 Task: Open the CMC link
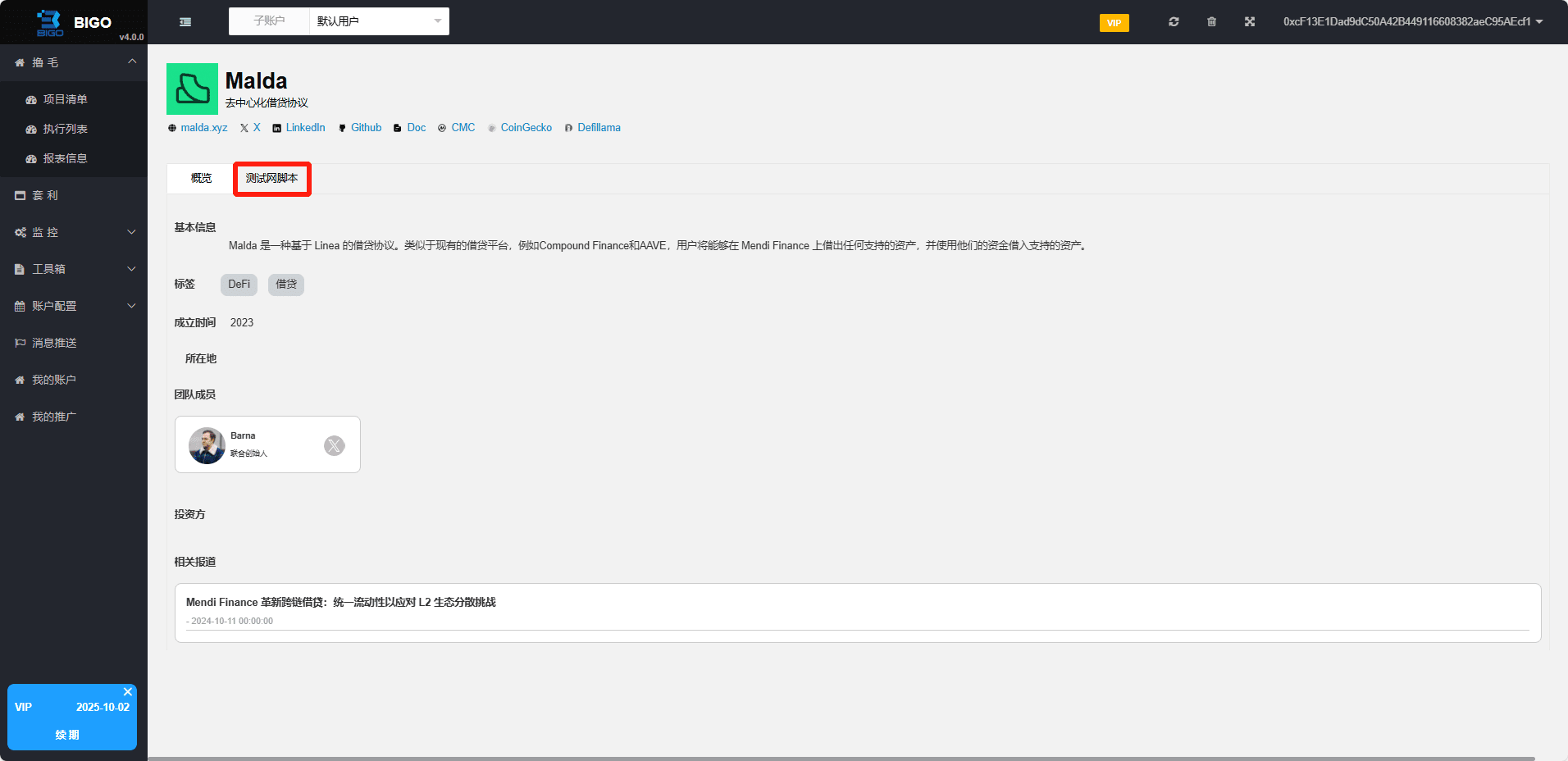[x=463, y=127]
